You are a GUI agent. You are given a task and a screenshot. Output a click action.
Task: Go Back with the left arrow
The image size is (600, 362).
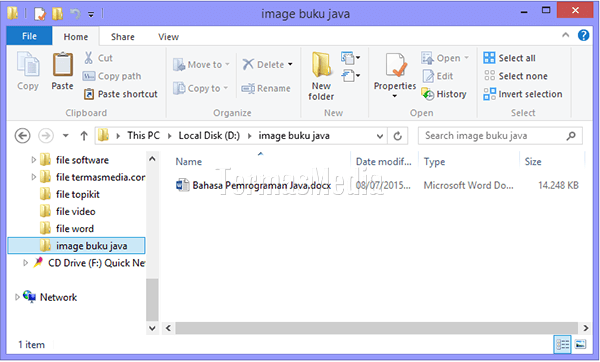coord(23,136)
